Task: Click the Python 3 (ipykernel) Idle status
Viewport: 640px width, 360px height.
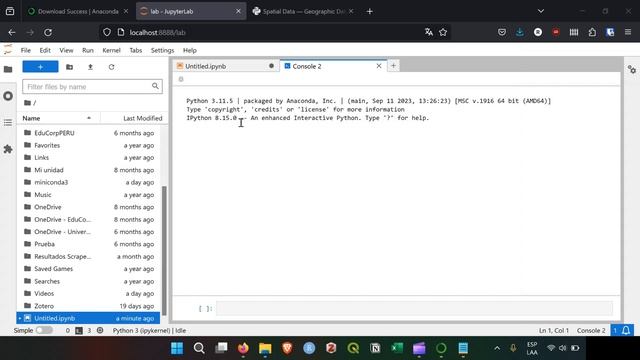Action: pos(149,331)
